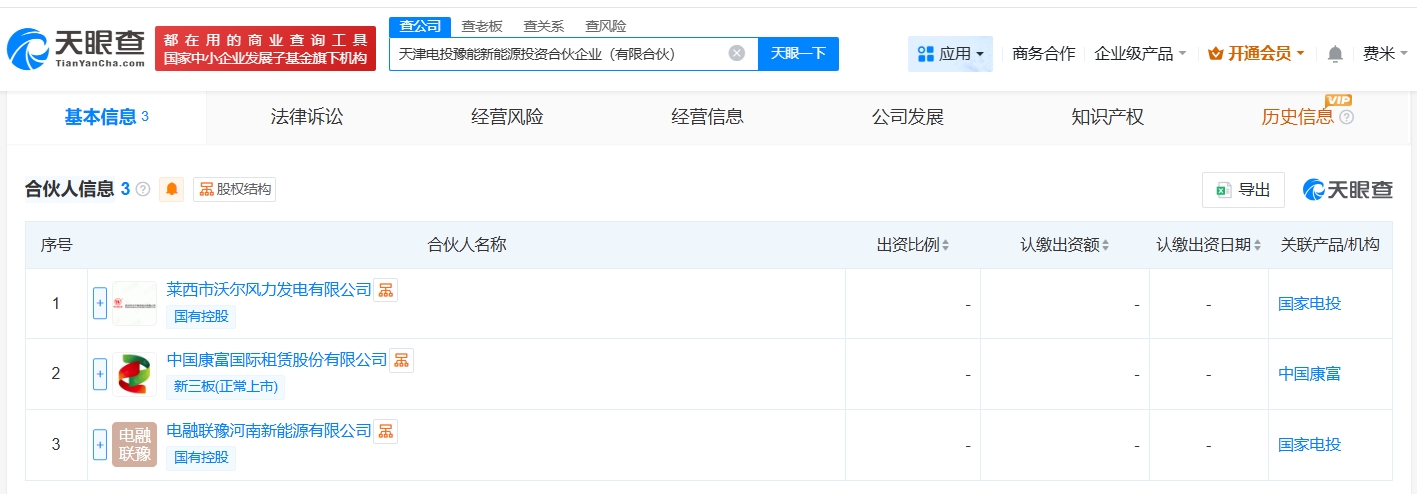Open the 企业级产品 dropdown

click(1140, 54)
